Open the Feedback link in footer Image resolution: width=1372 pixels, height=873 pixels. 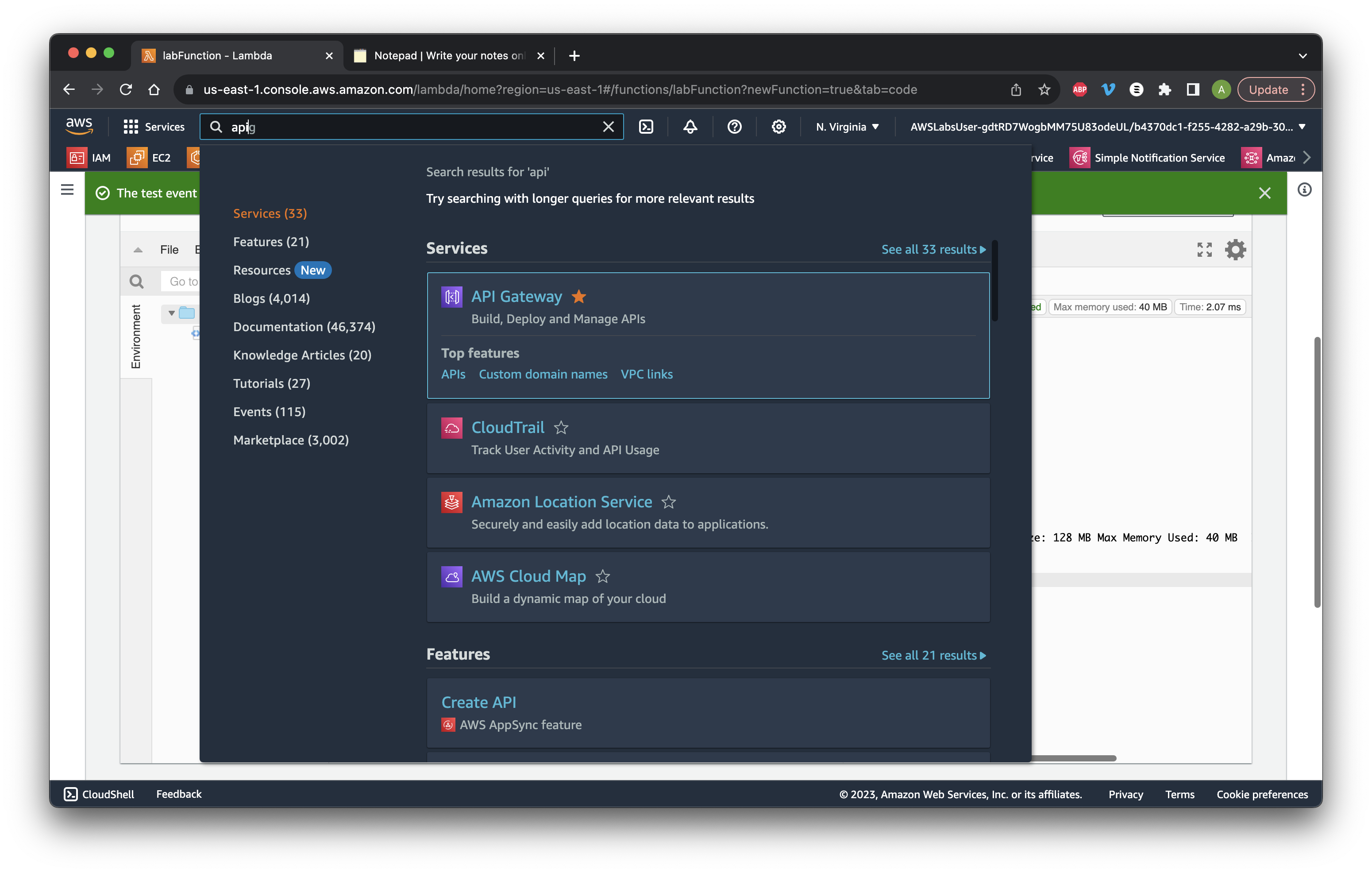coord(179,794)
